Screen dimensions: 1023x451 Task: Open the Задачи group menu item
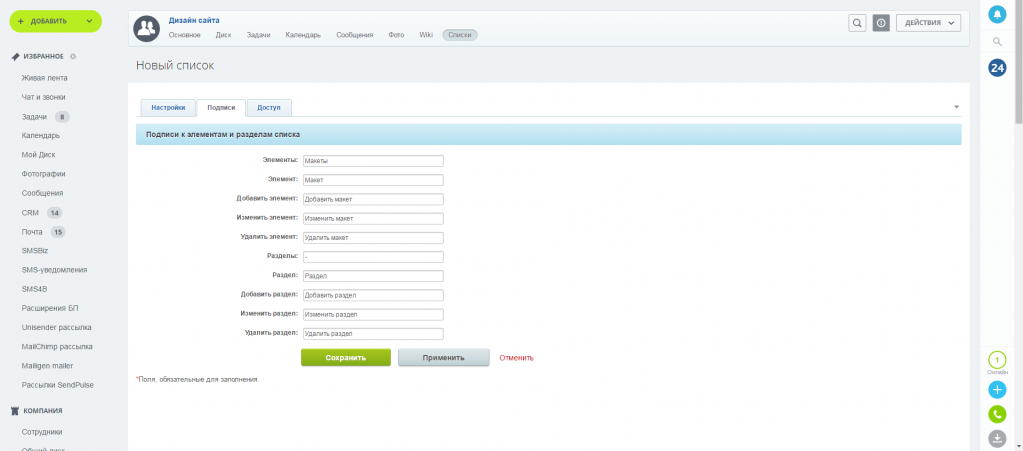[258, 35]
